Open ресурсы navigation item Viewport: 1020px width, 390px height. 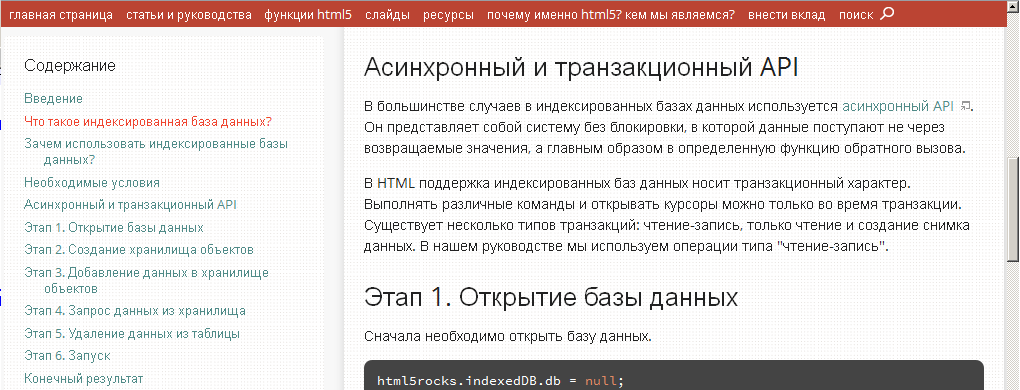click(x=448, y=14)
